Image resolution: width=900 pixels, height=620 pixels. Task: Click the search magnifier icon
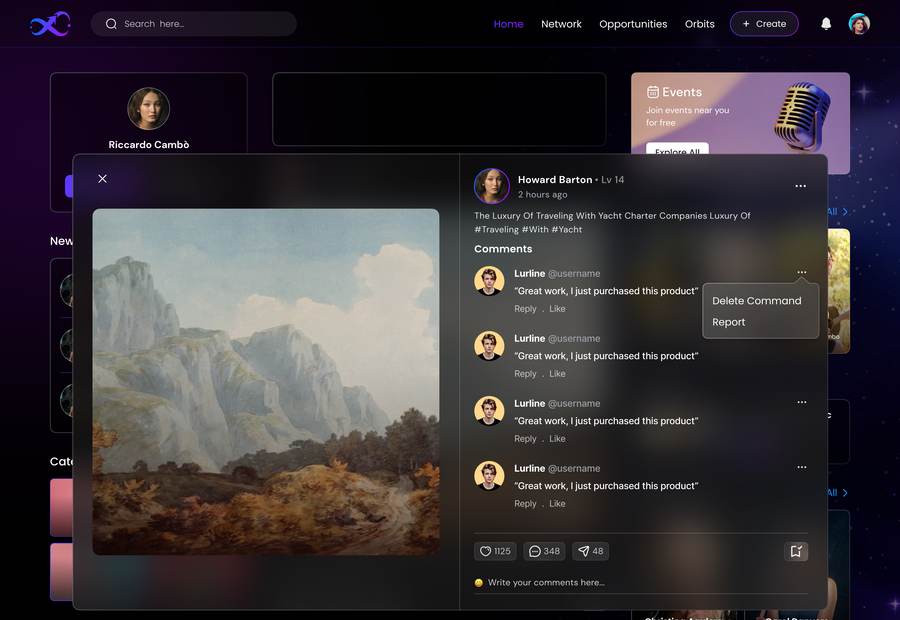point(111,24)
